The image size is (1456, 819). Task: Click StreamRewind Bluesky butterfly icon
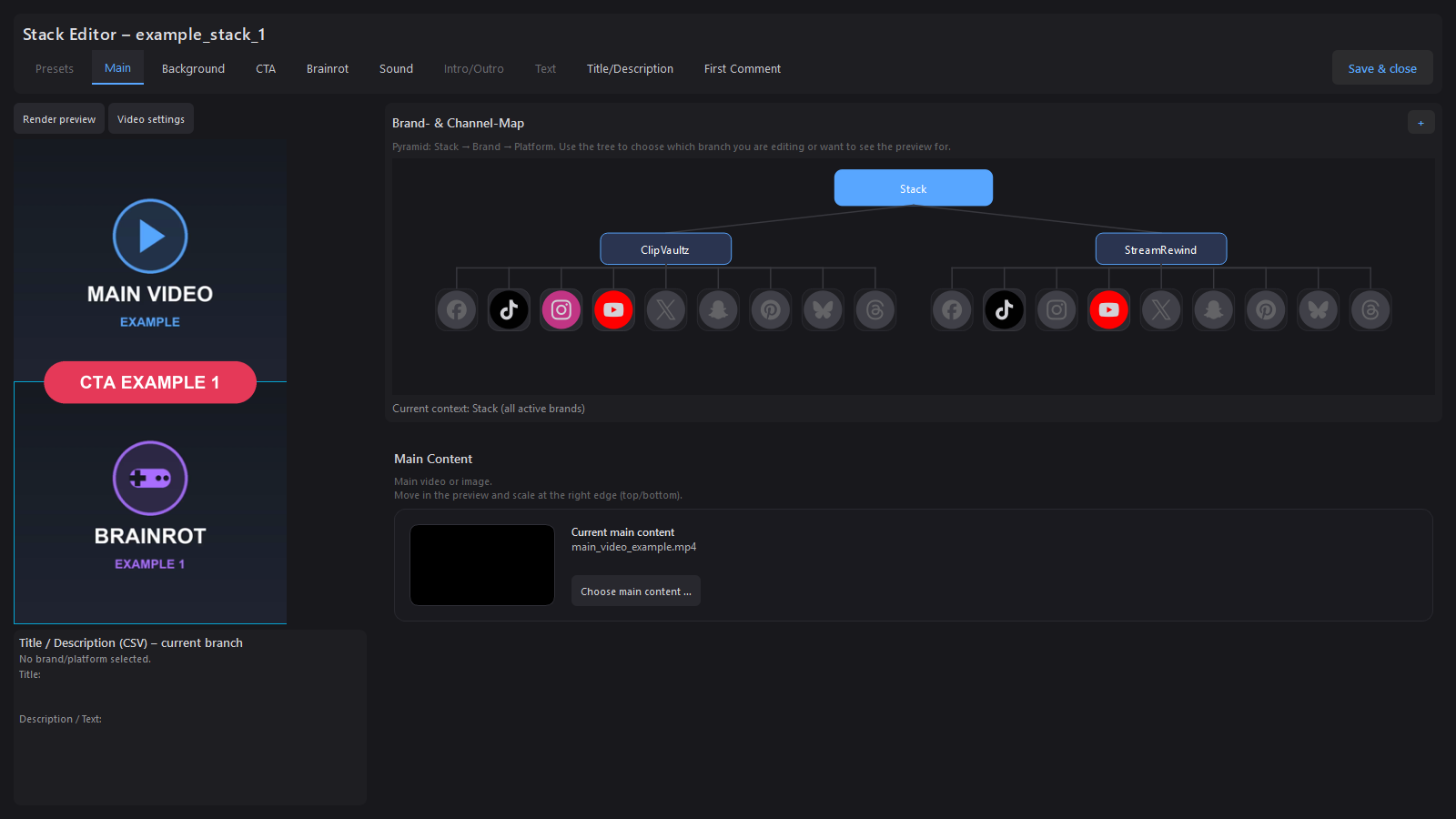coord(1319,310)
